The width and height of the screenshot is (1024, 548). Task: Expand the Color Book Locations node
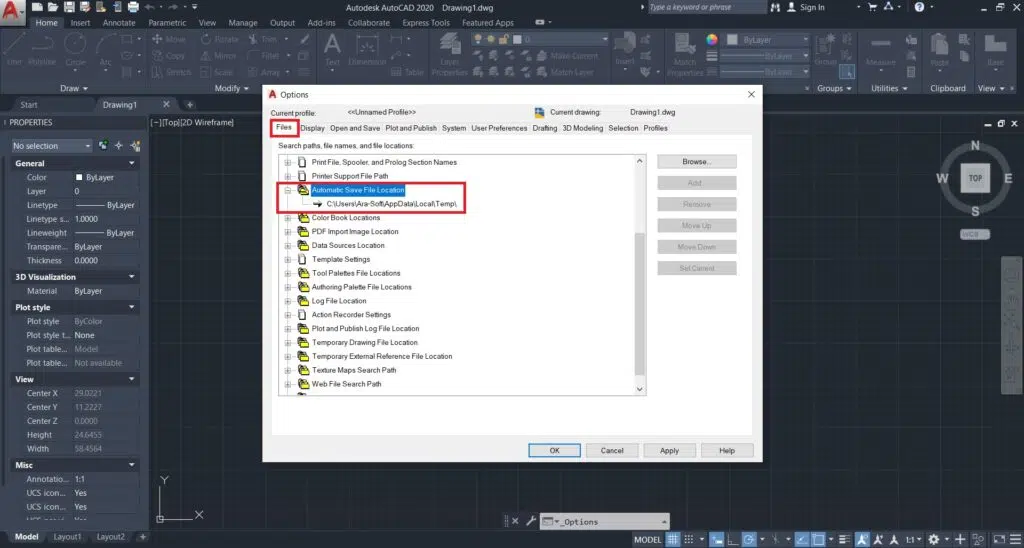287,218
